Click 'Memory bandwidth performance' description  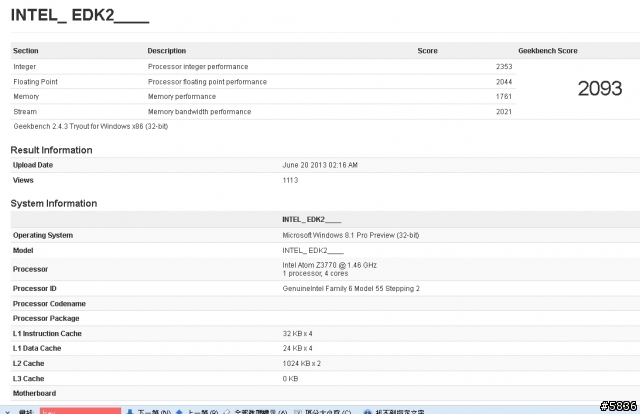(200, 111)
